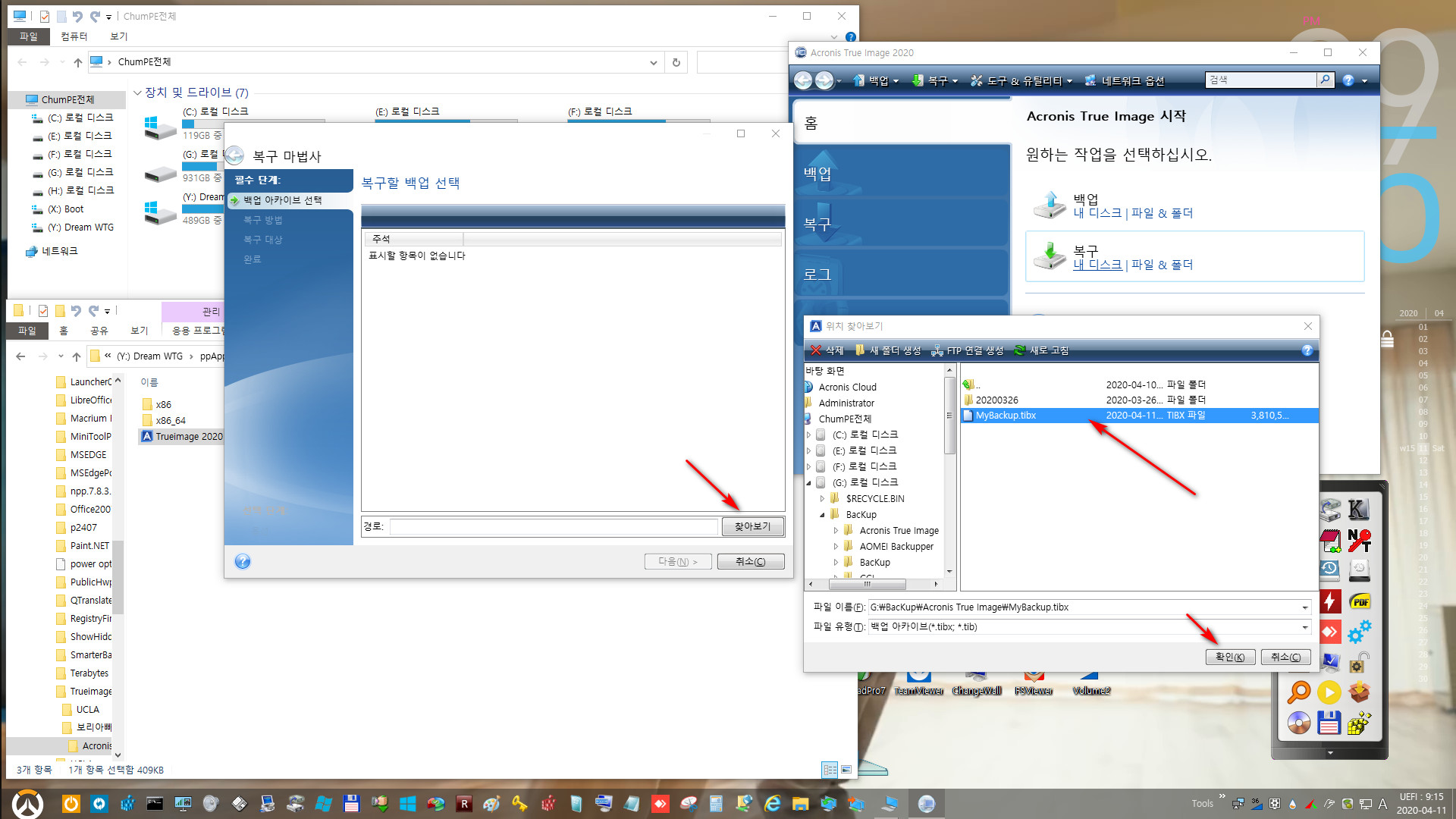Image resolution: width=1456 pixels, height=819 pixels.
Task: Open the NT red key icon in dock
Action: [1359, 540]
